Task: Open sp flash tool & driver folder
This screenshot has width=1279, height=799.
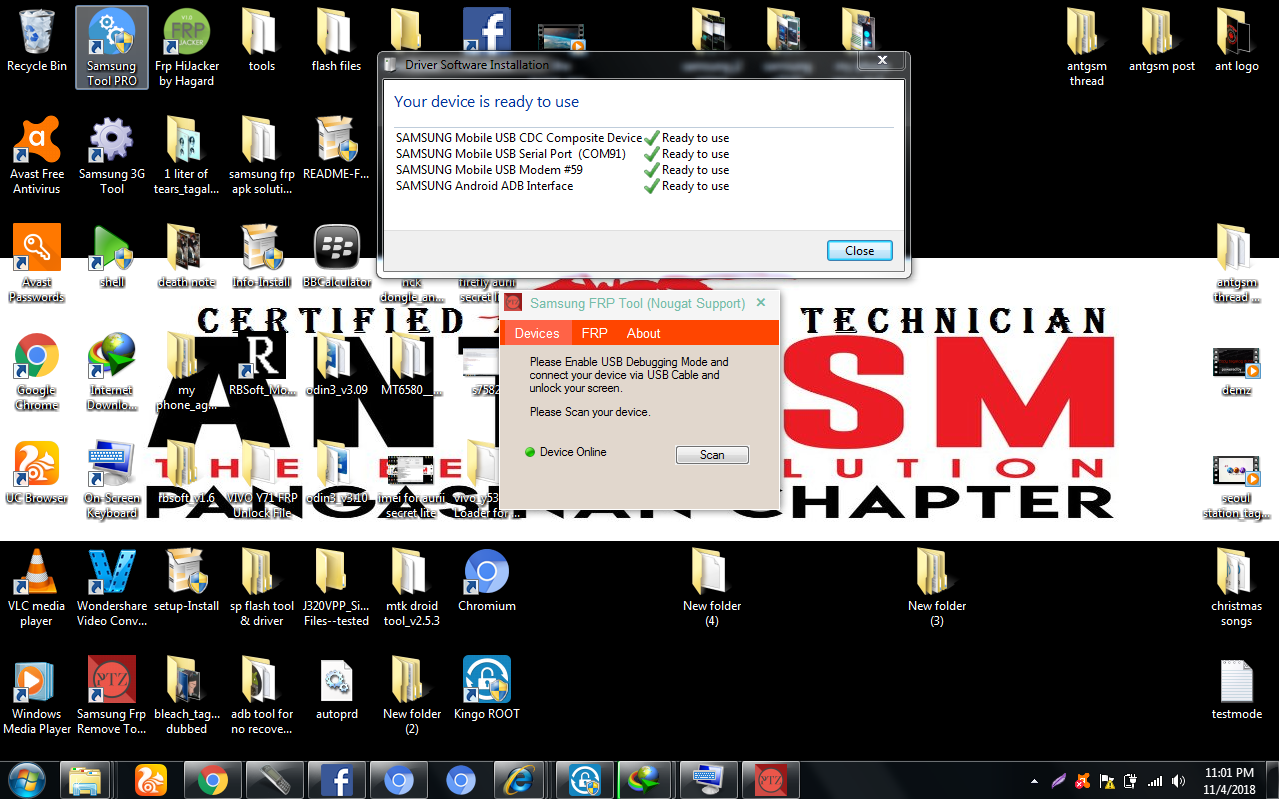Action: [262, 588]
